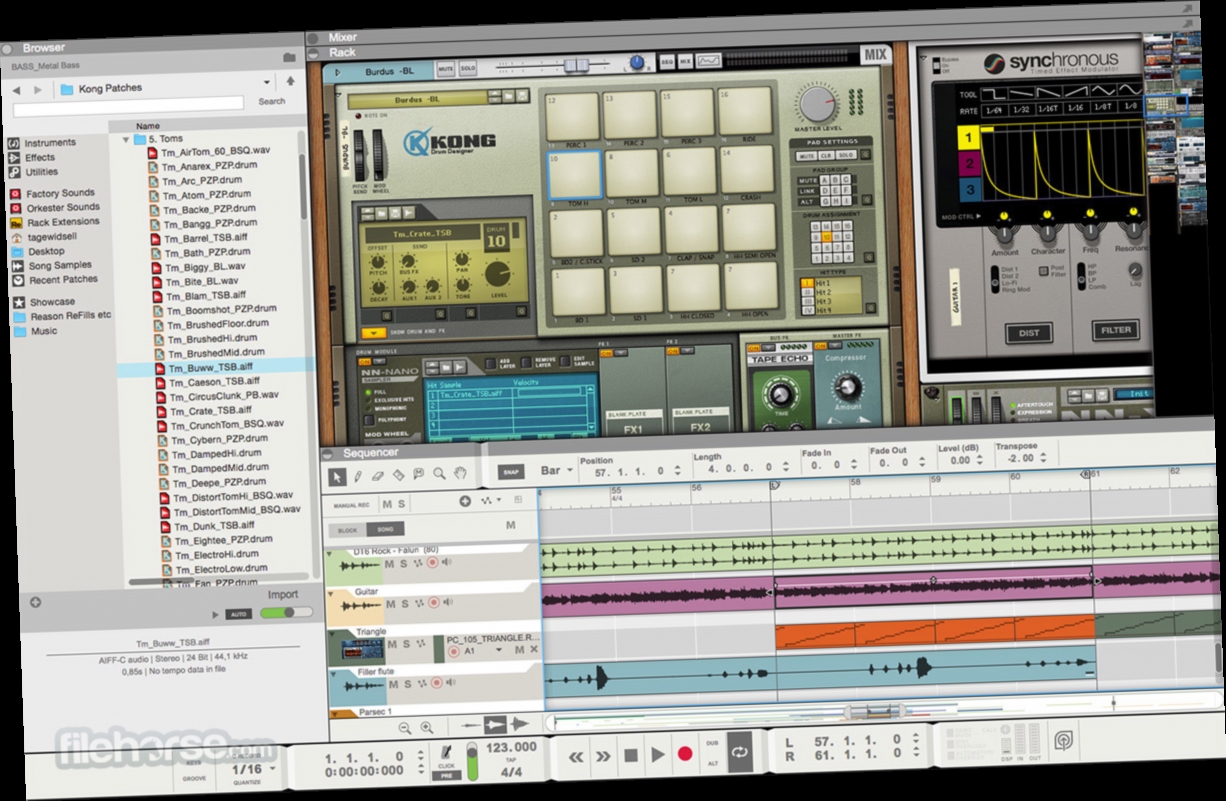This screenshot has width=1226, height=801.
Task: Click the Rack panel header
Action: point(342,52)
